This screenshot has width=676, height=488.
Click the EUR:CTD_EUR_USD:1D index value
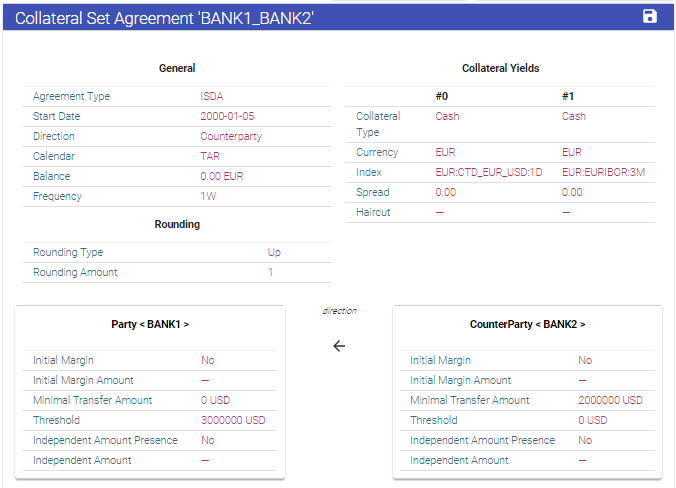point(489,172)
